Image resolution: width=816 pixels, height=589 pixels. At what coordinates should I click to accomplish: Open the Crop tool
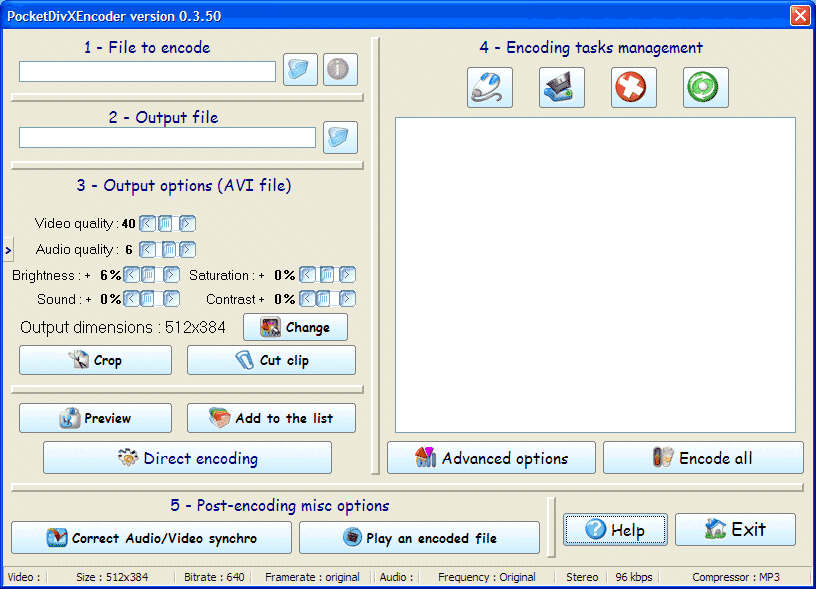[x=95, y=360]
